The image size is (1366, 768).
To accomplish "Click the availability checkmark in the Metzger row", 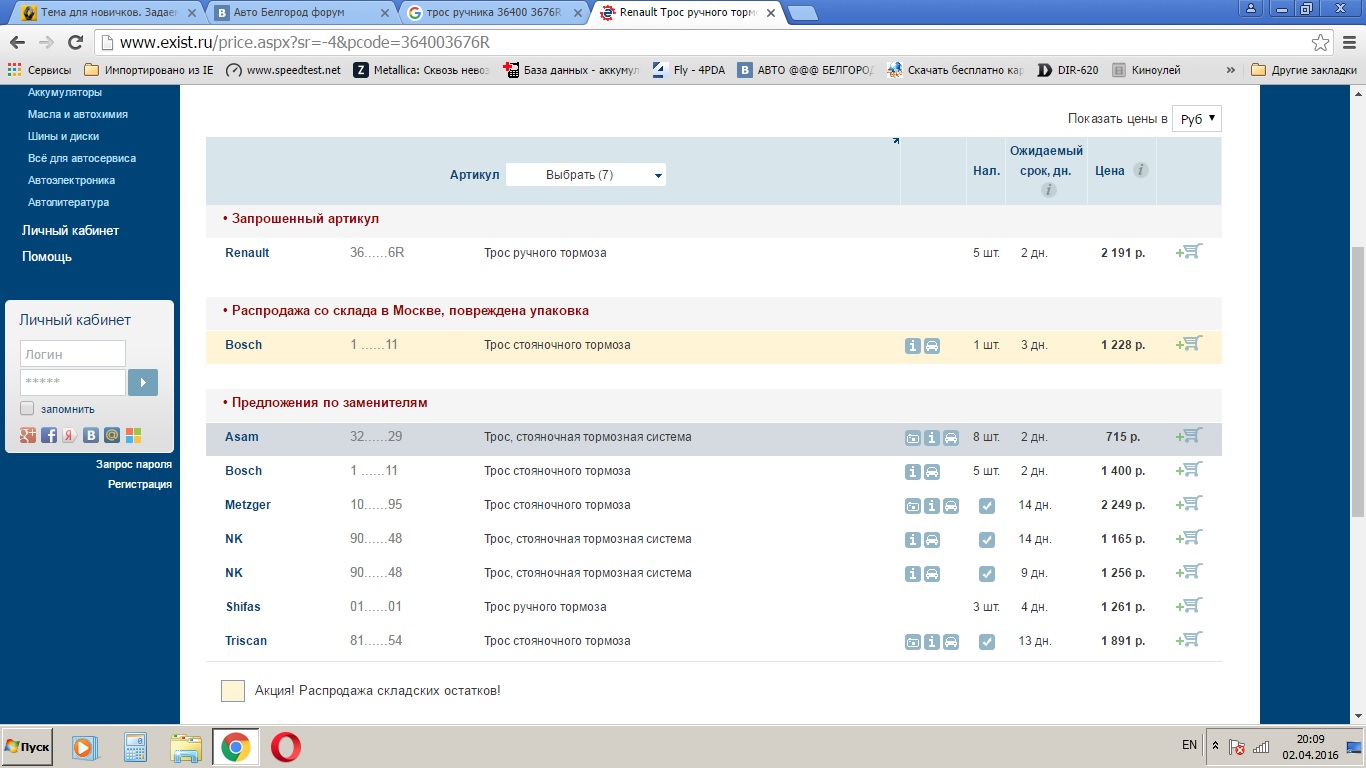I will pyautogui.click(x=987, y=506).
